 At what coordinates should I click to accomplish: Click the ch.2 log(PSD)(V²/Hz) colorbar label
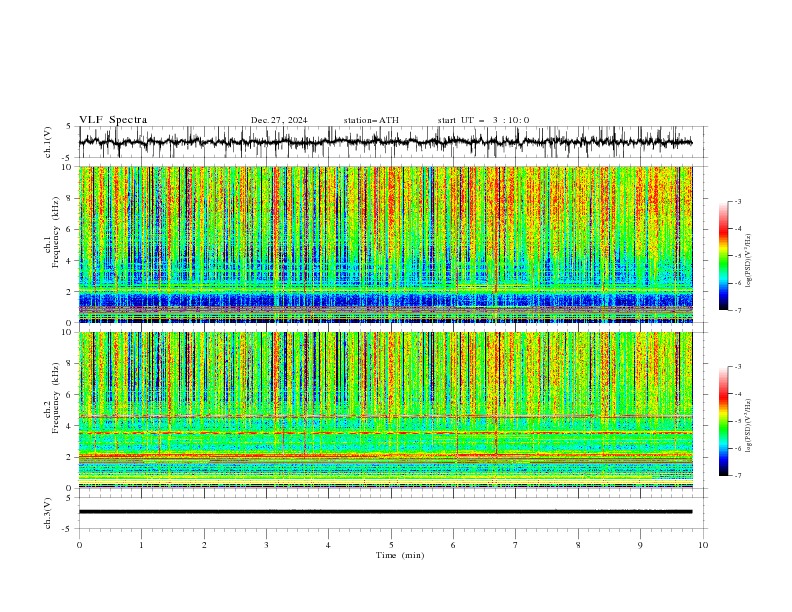point(750,425)
